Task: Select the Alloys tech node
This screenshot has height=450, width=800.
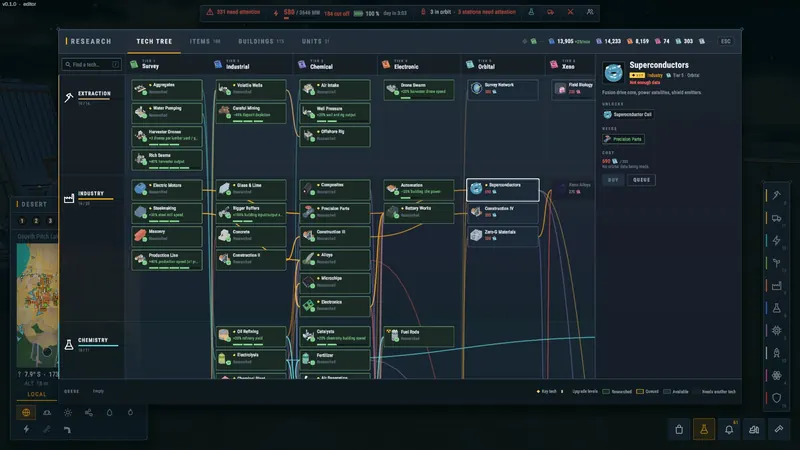Action: 335,259
